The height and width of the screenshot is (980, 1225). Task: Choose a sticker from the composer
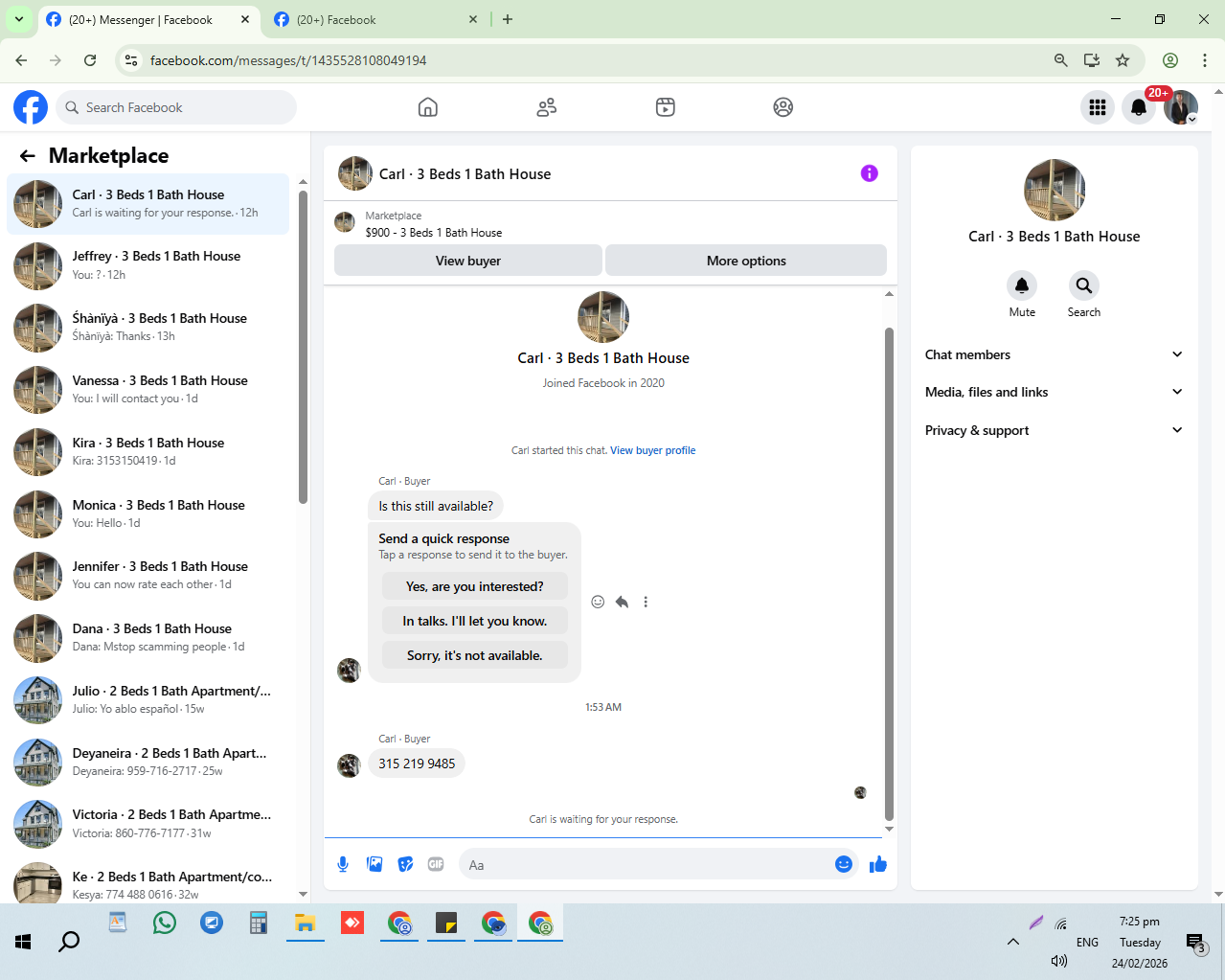(406, 864)
